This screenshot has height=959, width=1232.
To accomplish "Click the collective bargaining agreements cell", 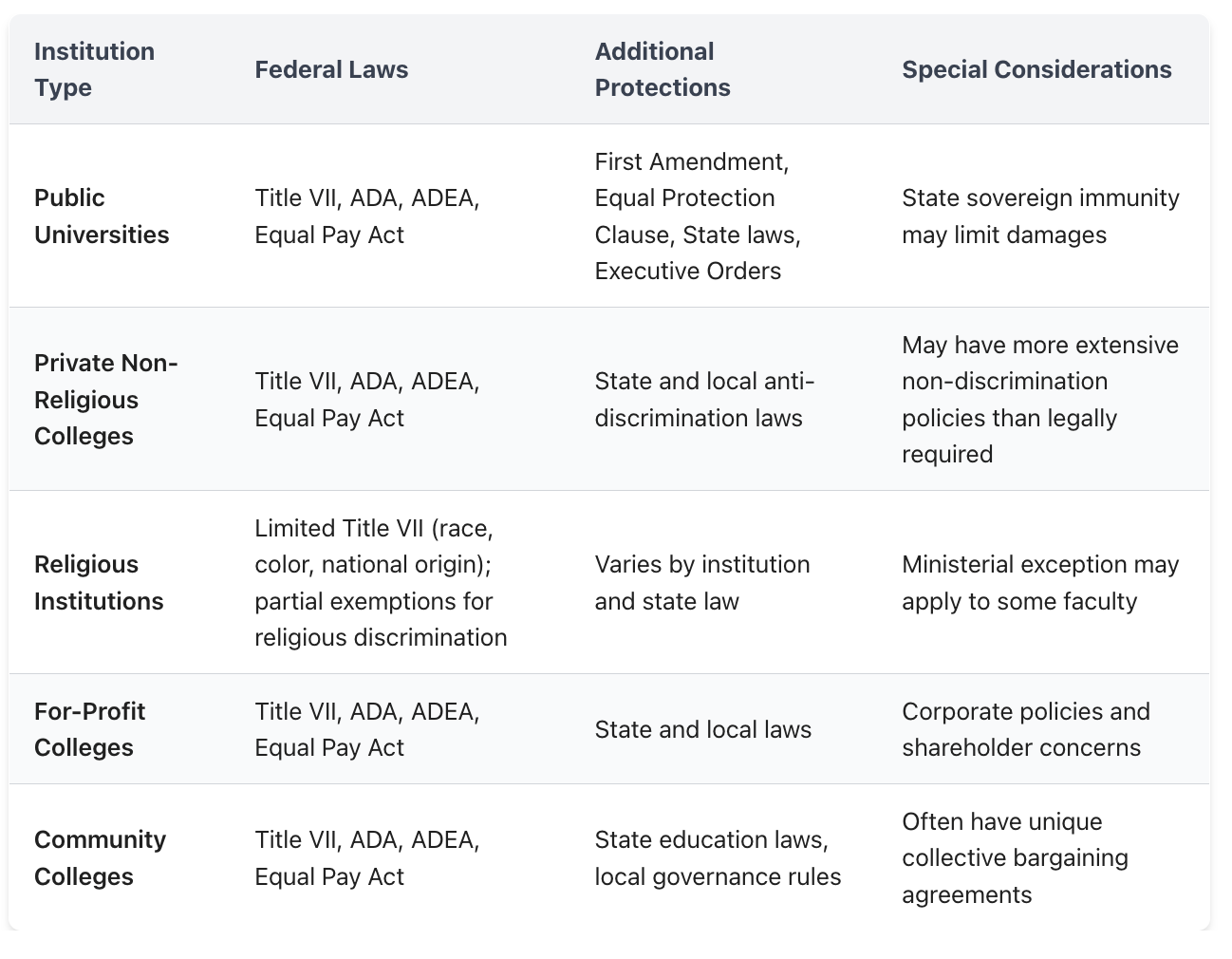I will pyautogui.click(x=1015, y=857).
